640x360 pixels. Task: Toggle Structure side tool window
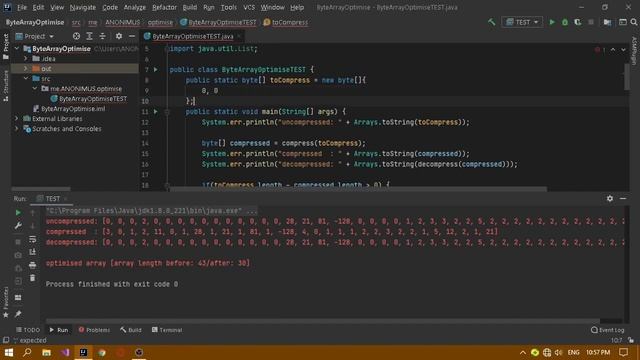pyautogui.click(x=5, y=86)
